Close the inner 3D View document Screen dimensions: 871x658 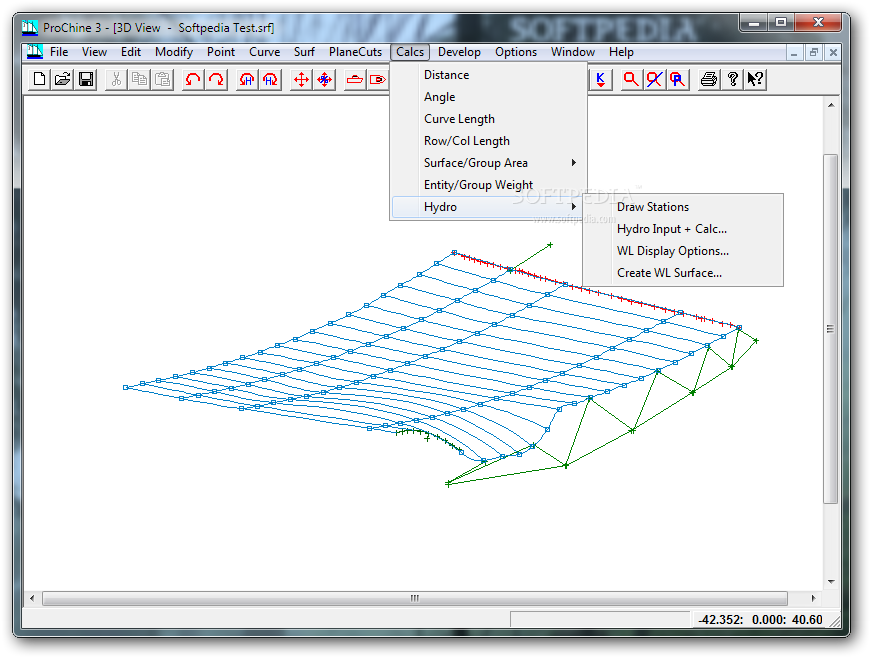coord(833,53)
